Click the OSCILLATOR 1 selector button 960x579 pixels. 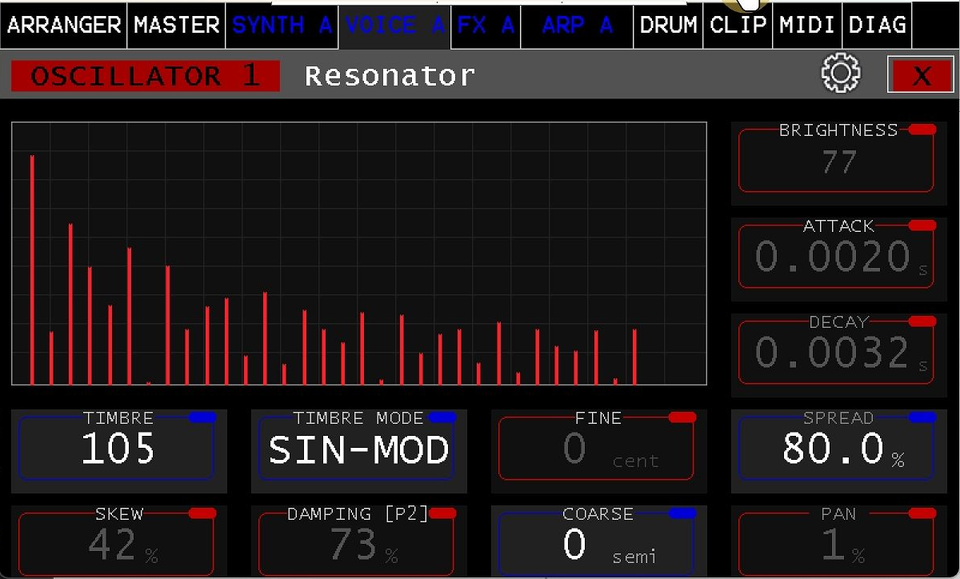coord(145,76)
